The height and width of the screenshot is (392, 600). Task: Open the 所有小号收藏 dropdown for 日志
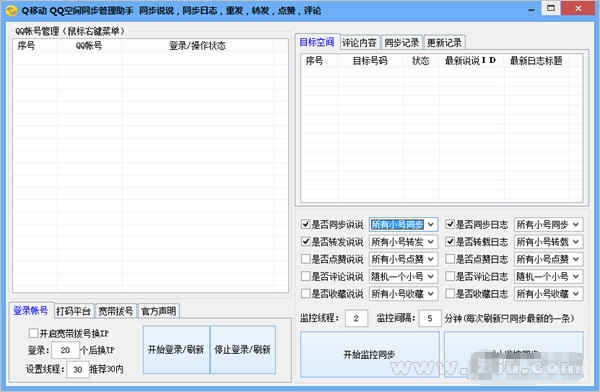click(x=548, y=293)
